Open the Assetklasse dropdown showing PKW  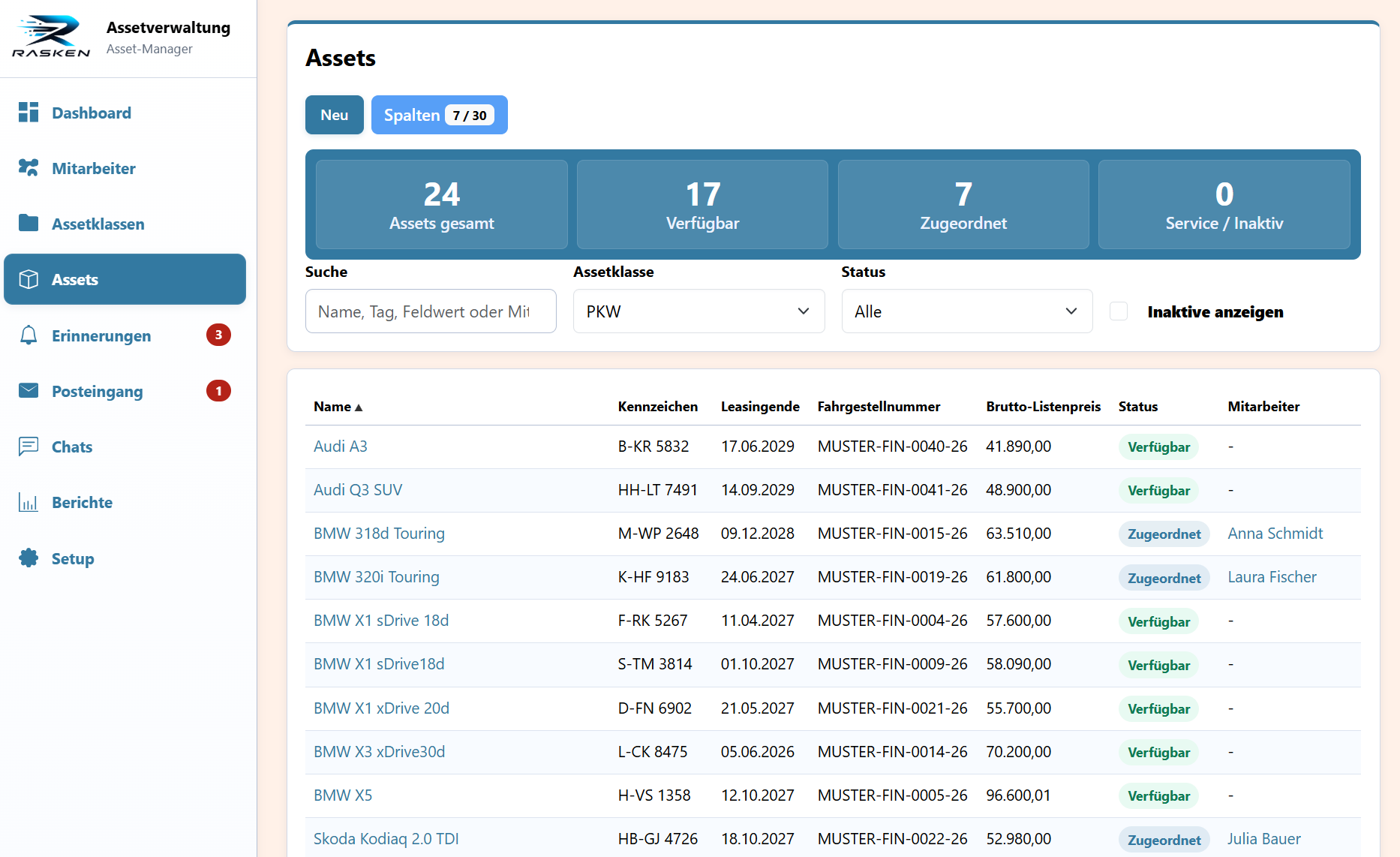coord(698,311)
